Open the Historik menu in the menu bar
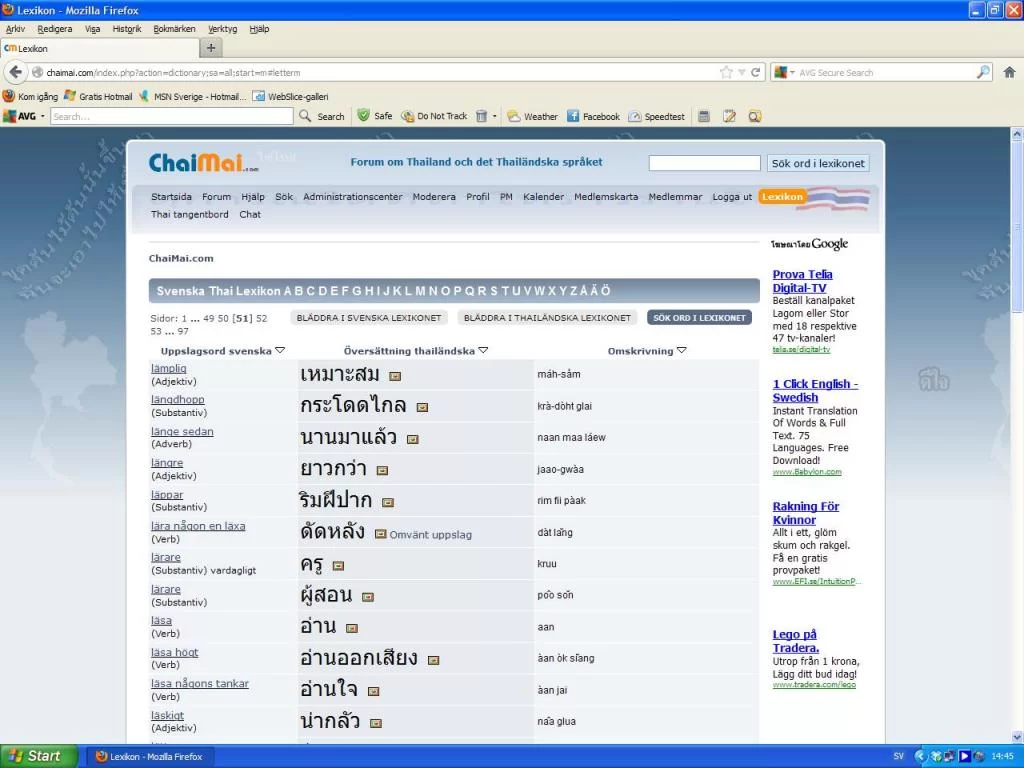This screenshot has width=1024, height=768. pos(127,29)
